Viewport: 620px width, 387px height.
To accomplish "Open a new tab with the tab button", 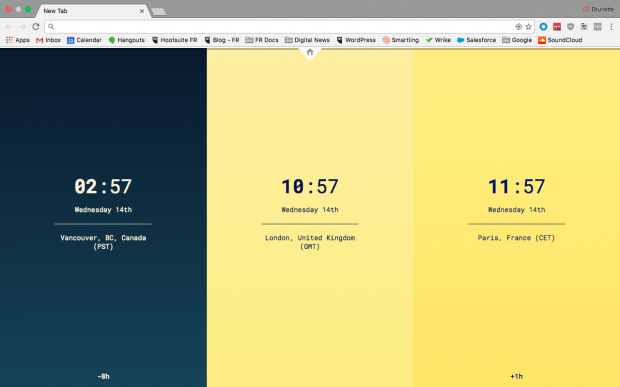I will click(159, 11).
